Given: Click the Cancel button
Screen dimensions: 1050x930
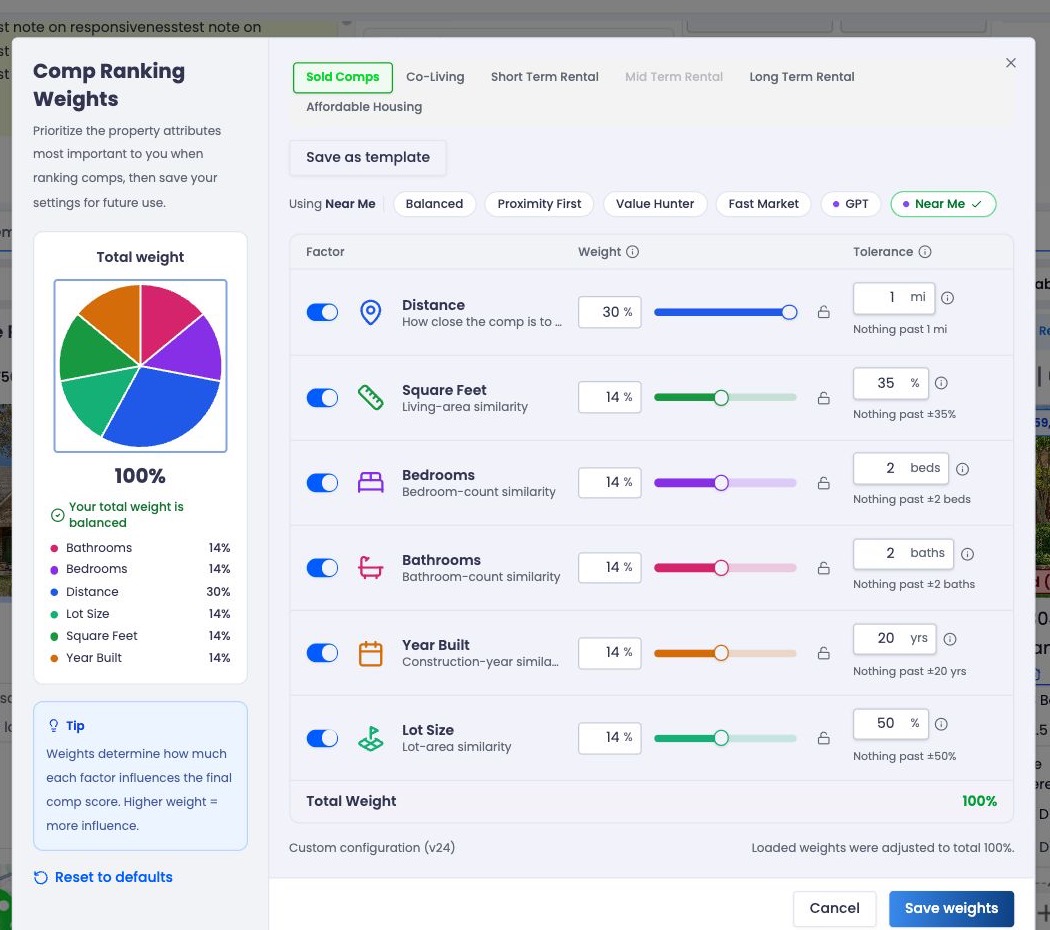Looking at the screenshot, I should coord(834,909).
